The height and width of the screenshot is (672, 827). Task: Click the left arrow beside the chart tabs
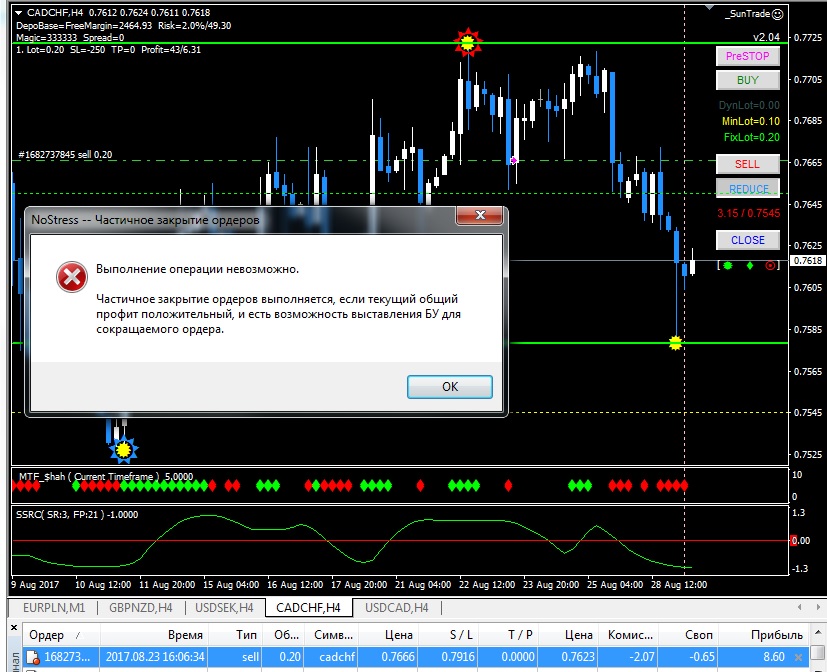[x=800, y=608]
